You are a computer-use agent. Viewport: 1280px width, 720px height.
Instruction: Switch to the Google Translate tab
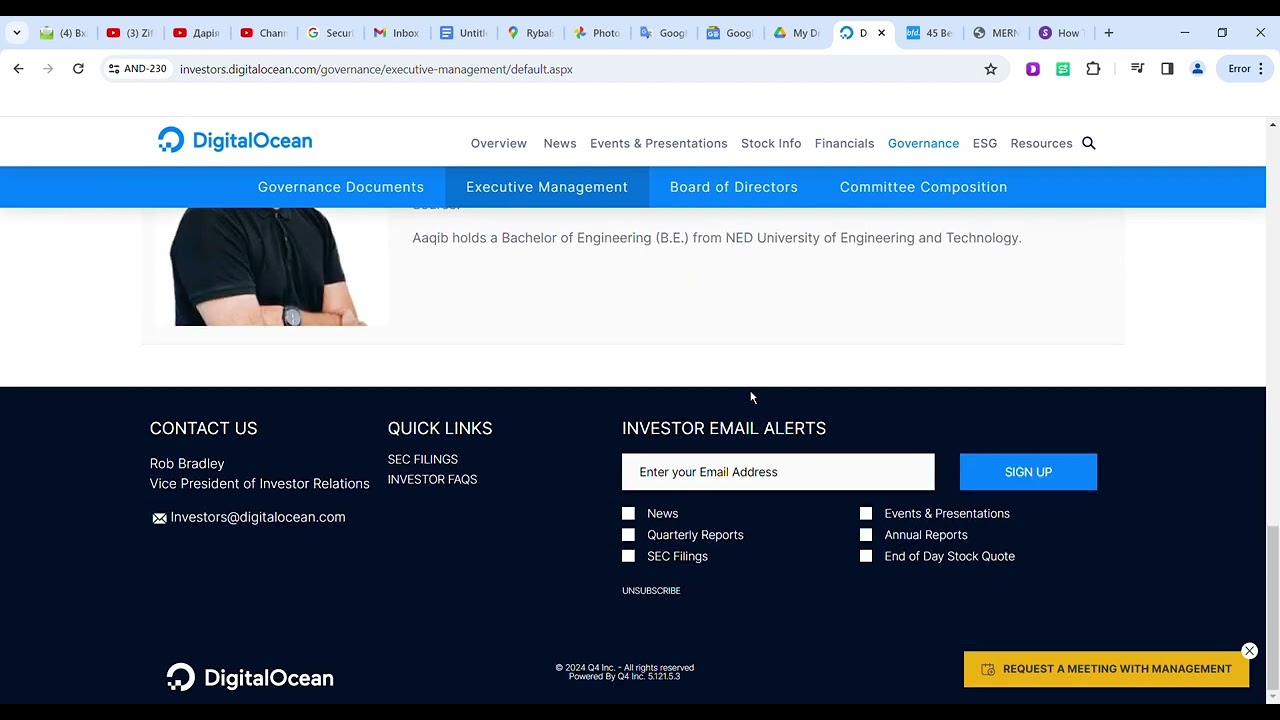click(663, 33)
